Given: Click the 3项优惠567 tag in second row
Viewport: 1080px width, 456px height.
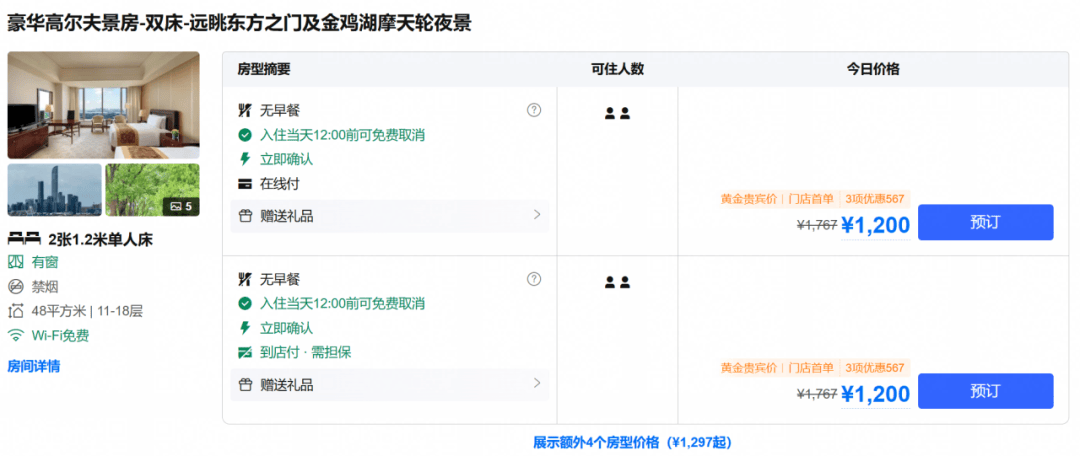Looking at the screenshot, I should (874, 368).
